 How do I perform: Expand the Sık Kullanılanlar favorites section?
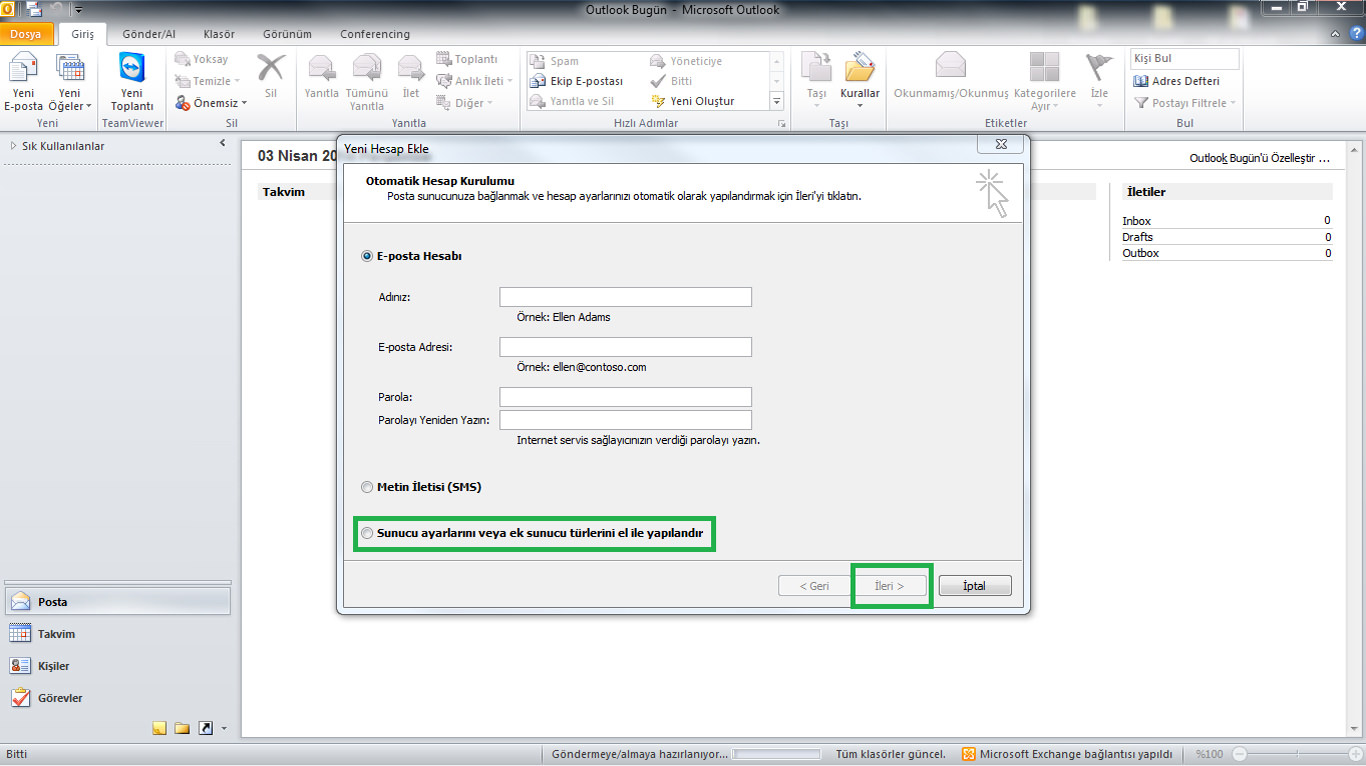pyautogui.click(x=13, y=146)
